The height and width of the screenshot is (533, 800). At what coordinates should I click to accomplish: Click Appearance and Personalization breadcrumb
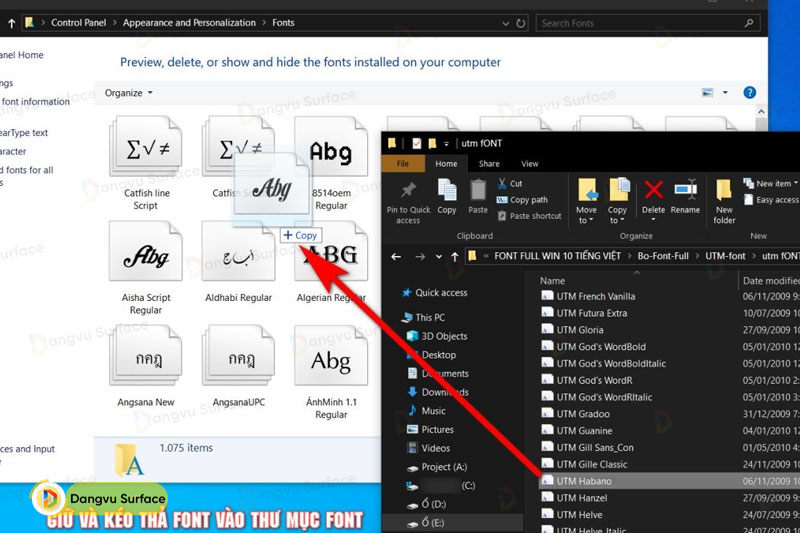189,22
